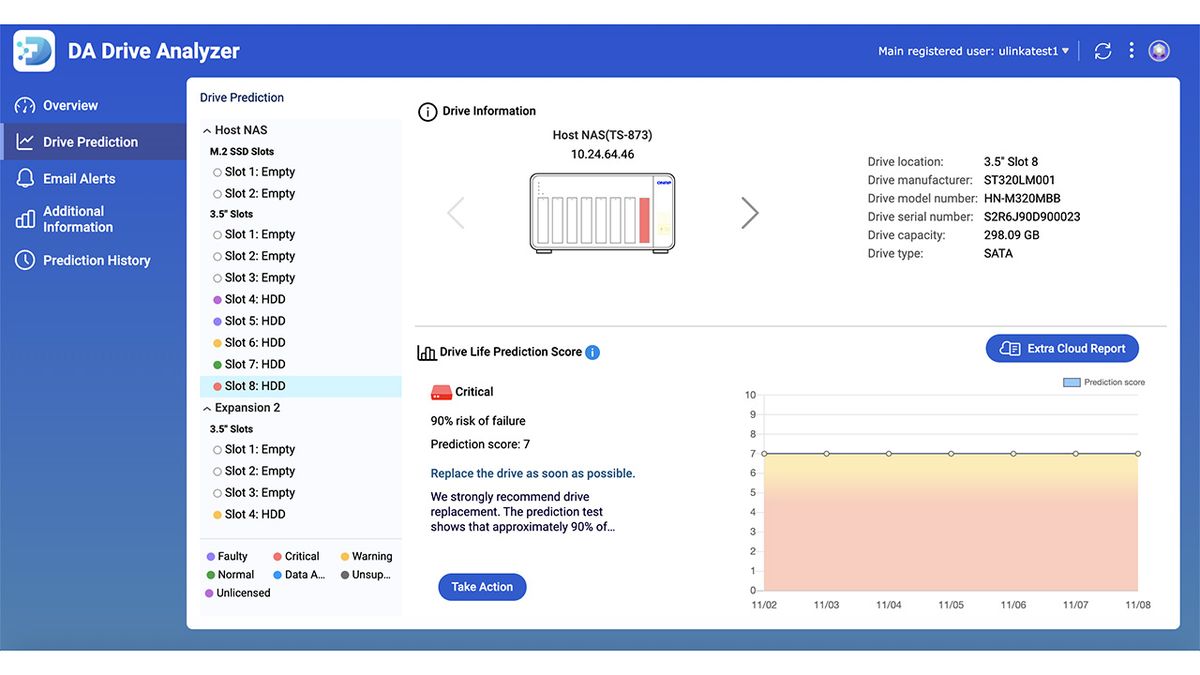Image resolution: width=1200 pixels, height=675 pixels.
Task: Open the three-dot menu in the header
Action: point(1131,50)
